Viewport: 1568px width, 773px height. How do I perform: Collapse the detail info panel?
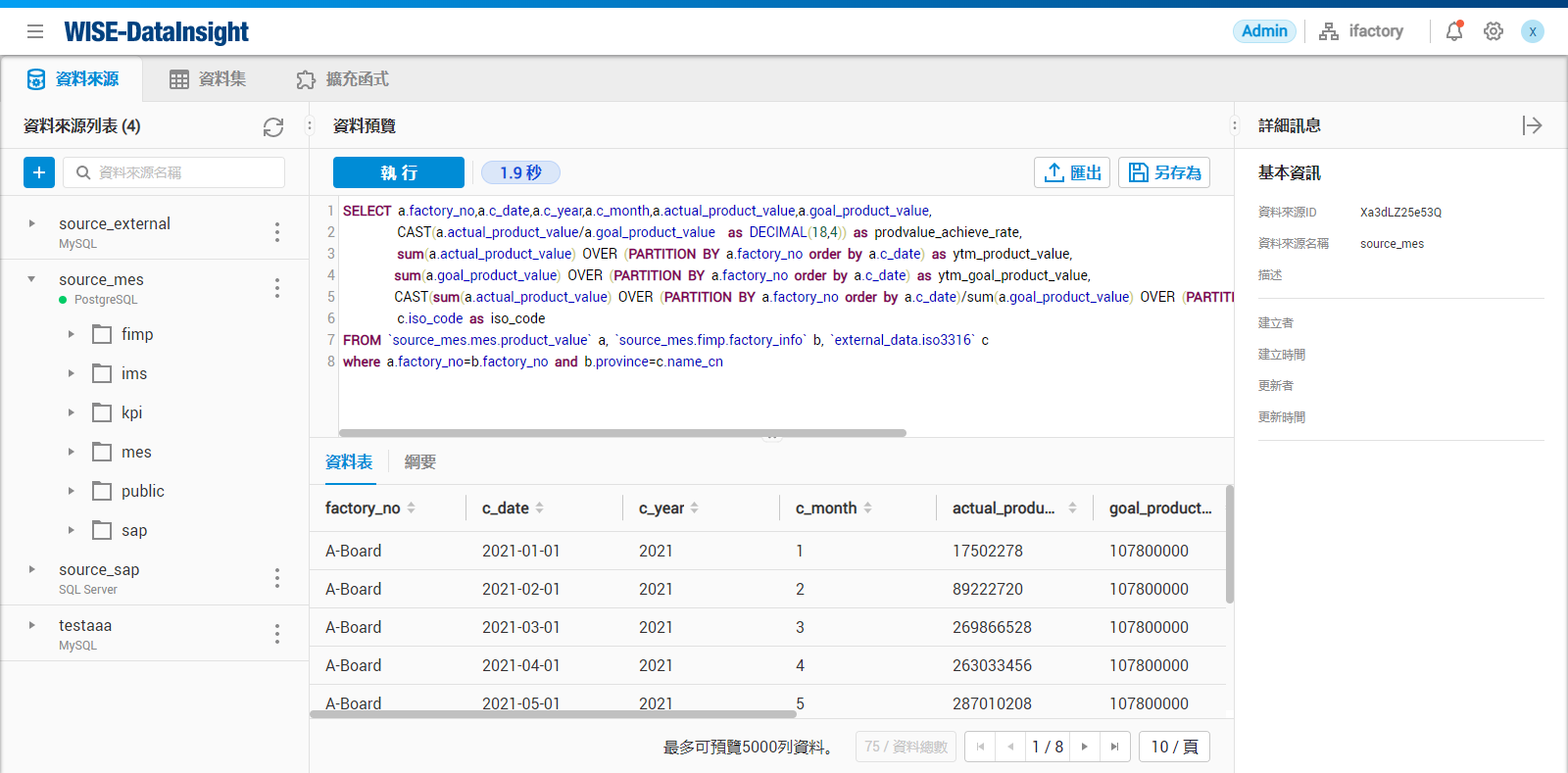tap(1533, 125)
